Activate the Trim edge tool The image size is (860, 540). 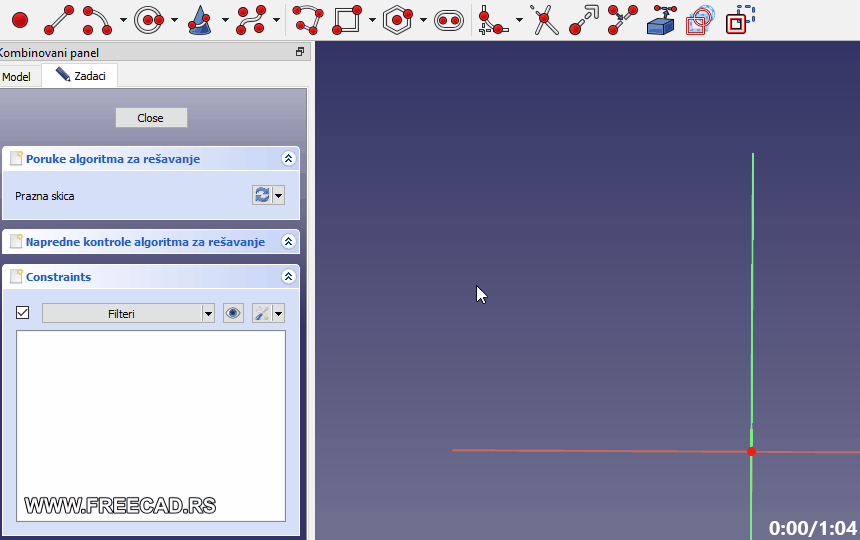[x=545, y=19]
